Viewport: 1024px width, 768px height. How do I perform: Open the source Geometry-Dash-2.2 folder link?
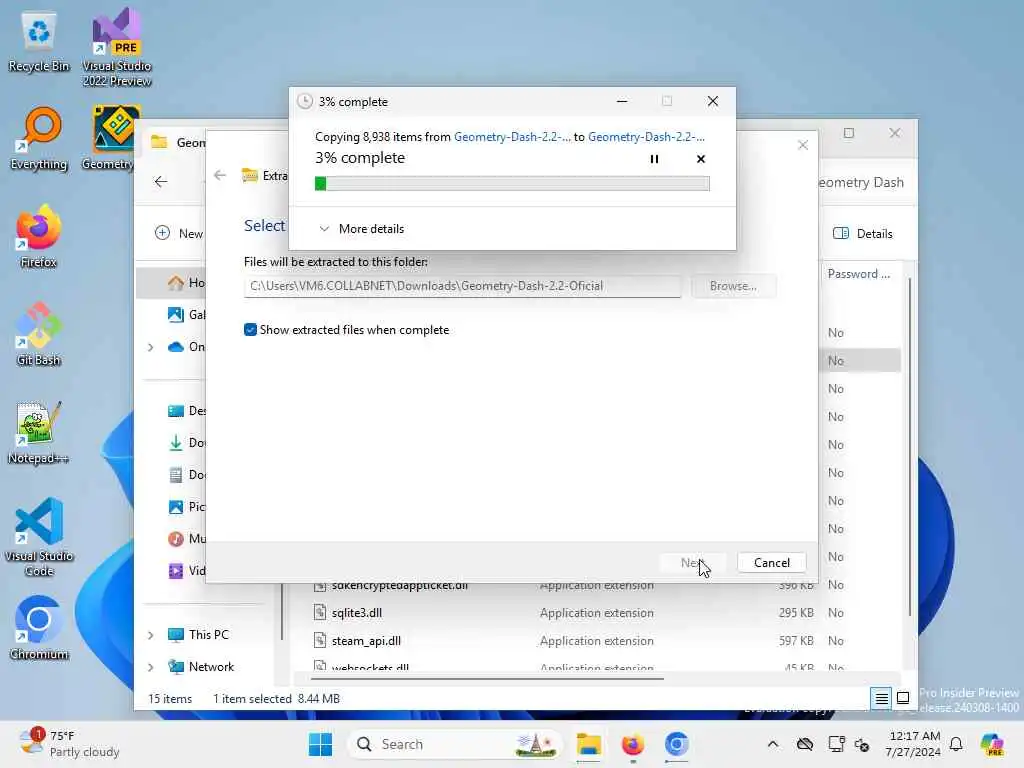(512, 136)
